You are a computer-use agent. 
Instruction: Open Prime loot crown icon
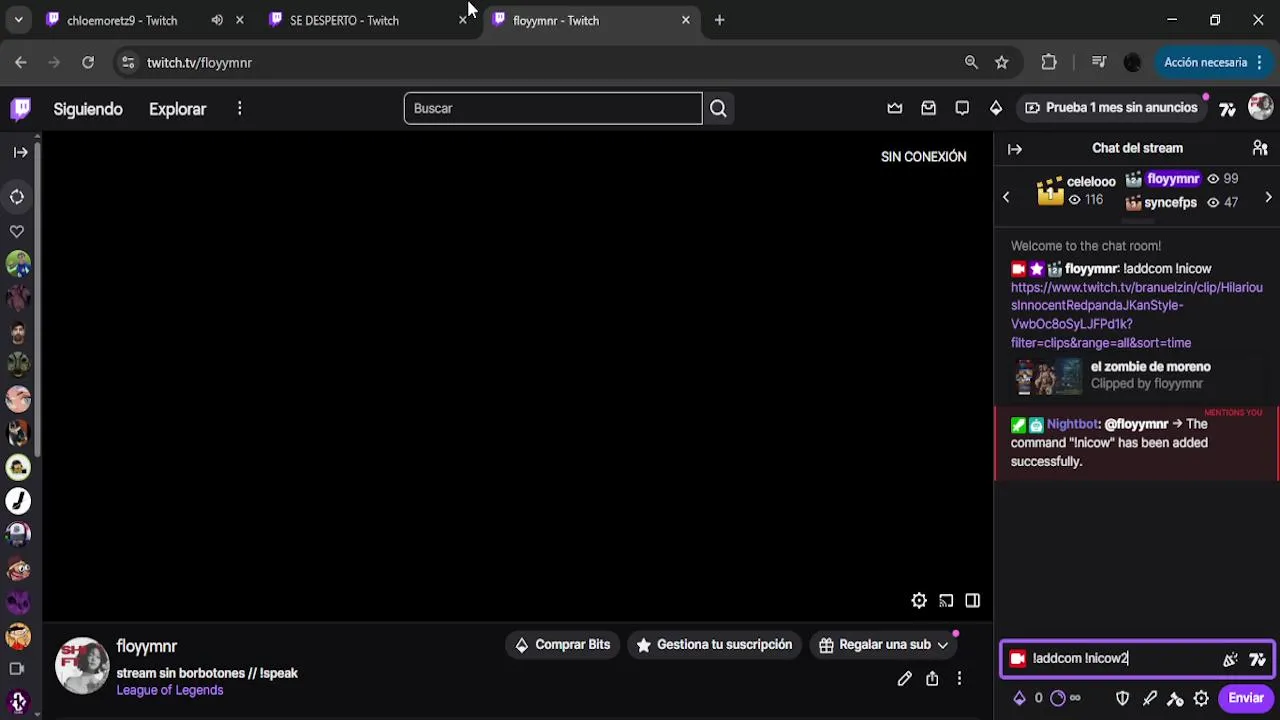click(x=895, y=108)
